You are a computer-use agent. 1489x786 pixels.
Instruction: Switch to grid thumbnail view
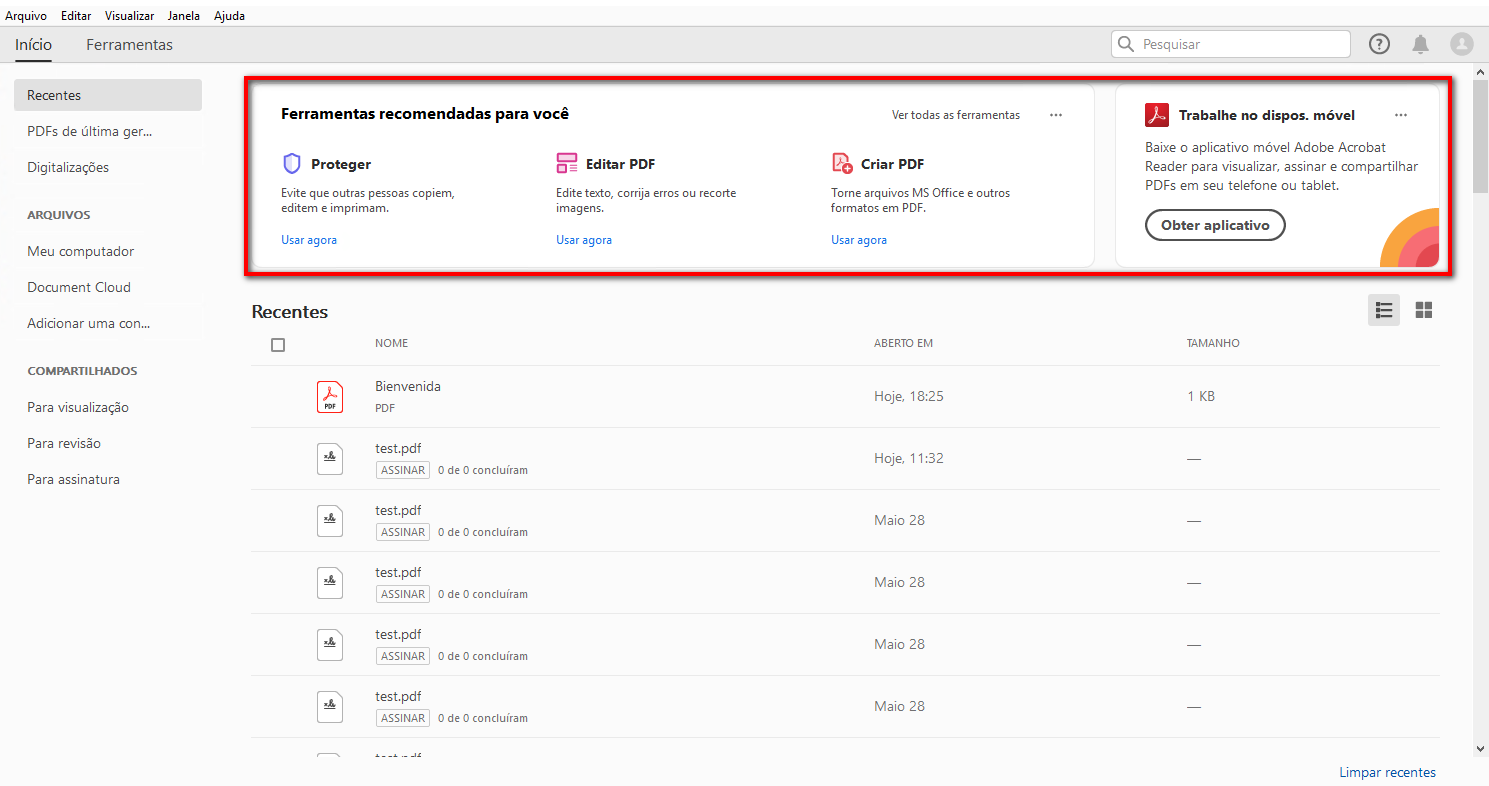tap(1424, 311)
